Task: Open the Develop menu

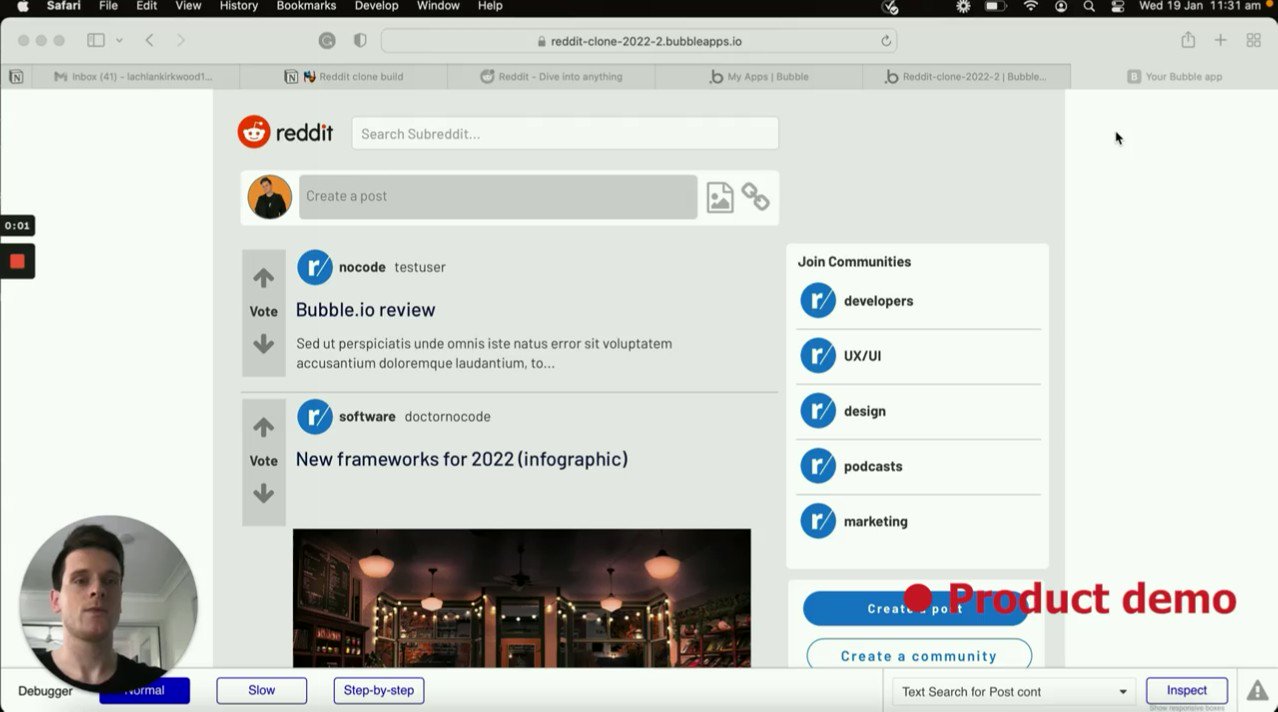Action: (376, 6)
